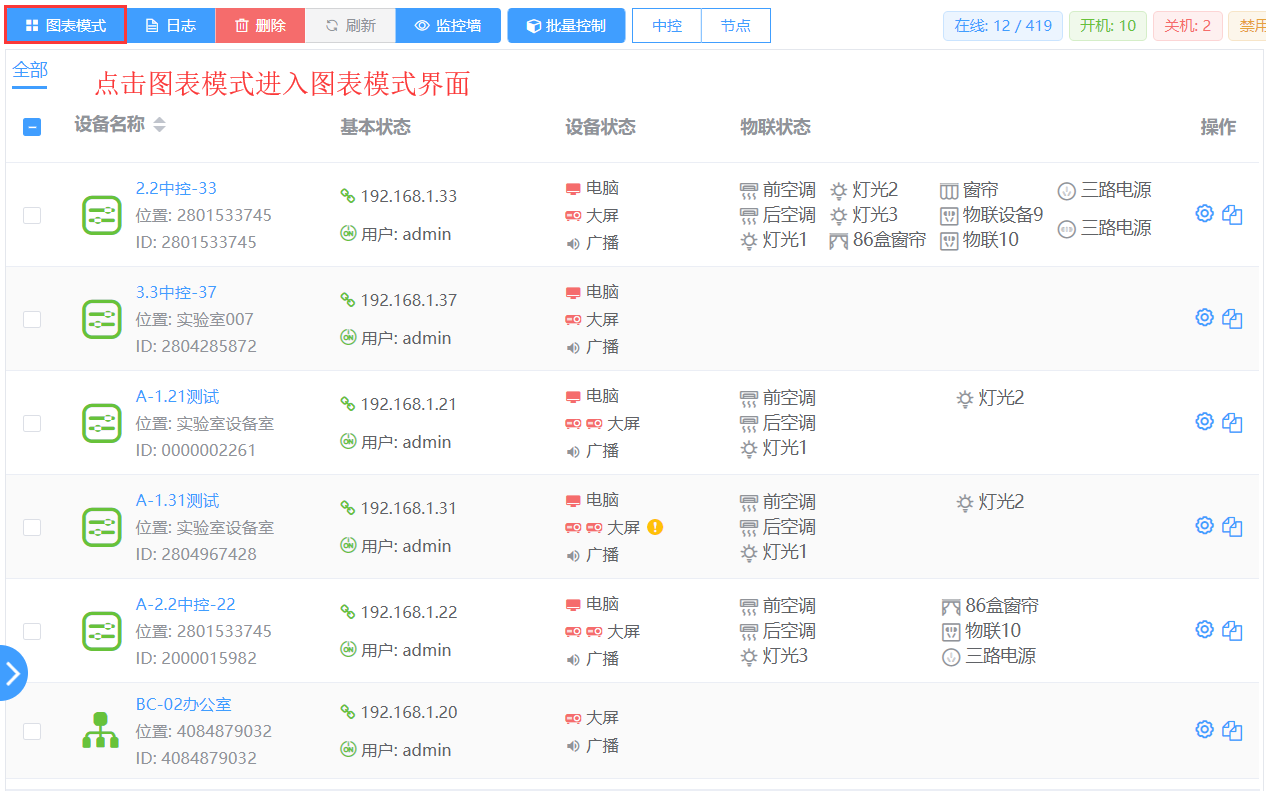Image resolution: width=1266 pixels, height=791 pixels.
Task: Check the box for 2.2中控-33
Action: click(x=32, y=215)
